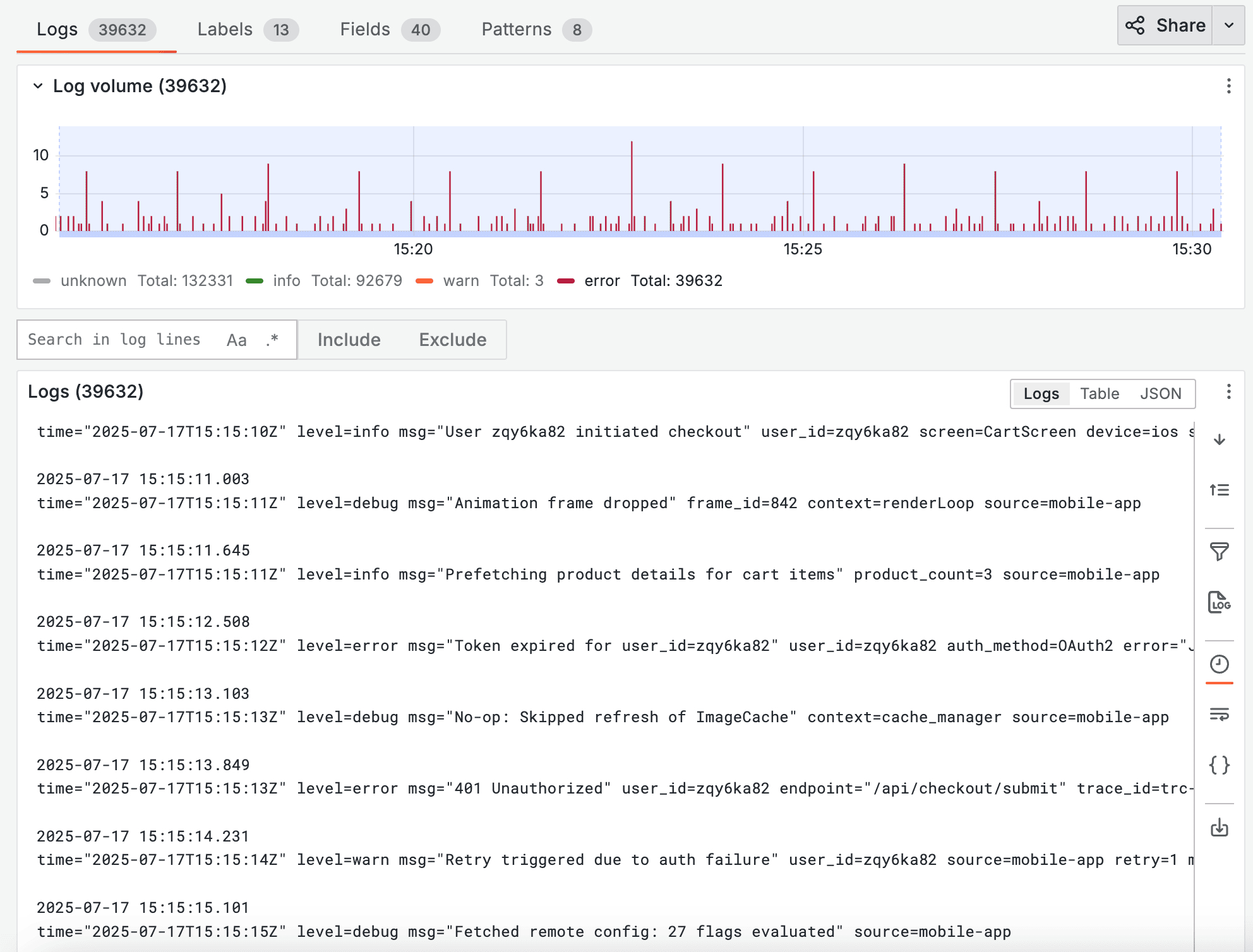Click the download logs icon

coord(1220,827)
